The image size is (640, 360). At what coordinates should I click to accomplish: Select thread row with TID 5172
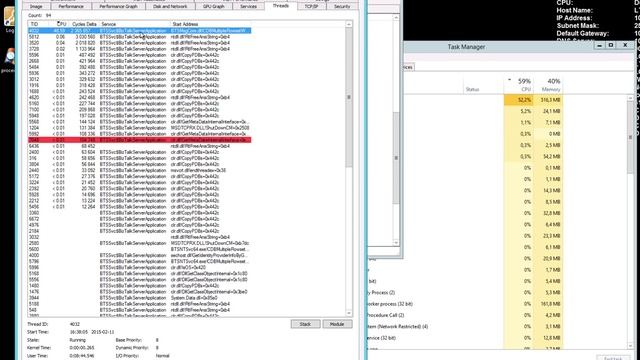coord(139,176)
